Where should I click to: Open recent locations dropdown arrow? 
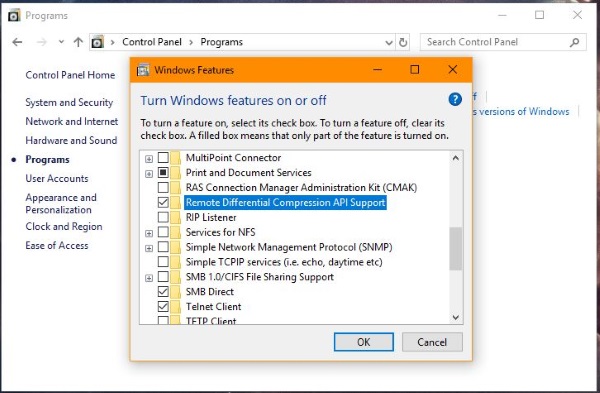[x=61, y=42]
